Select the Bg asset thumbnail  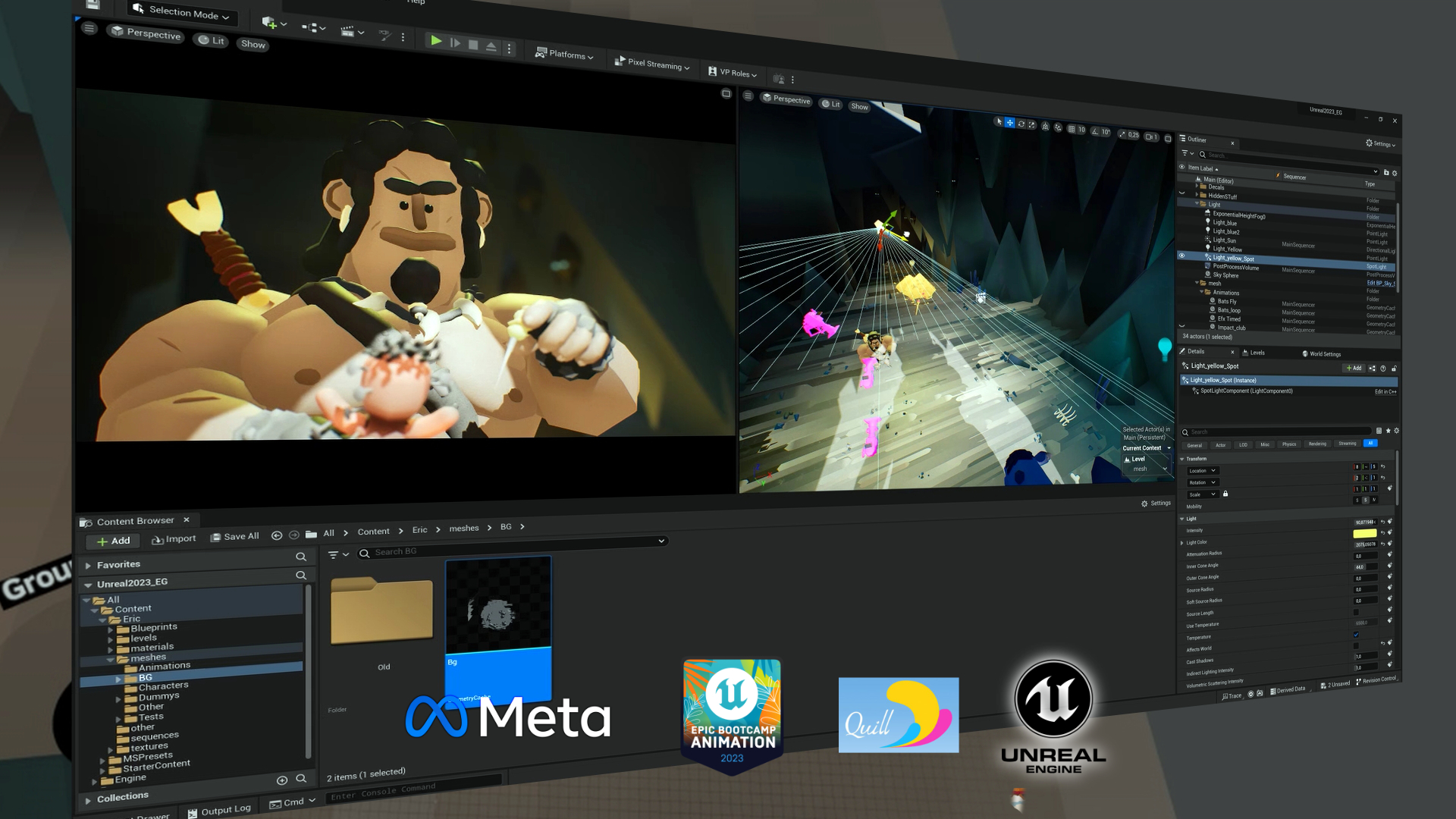coord(498,605)
